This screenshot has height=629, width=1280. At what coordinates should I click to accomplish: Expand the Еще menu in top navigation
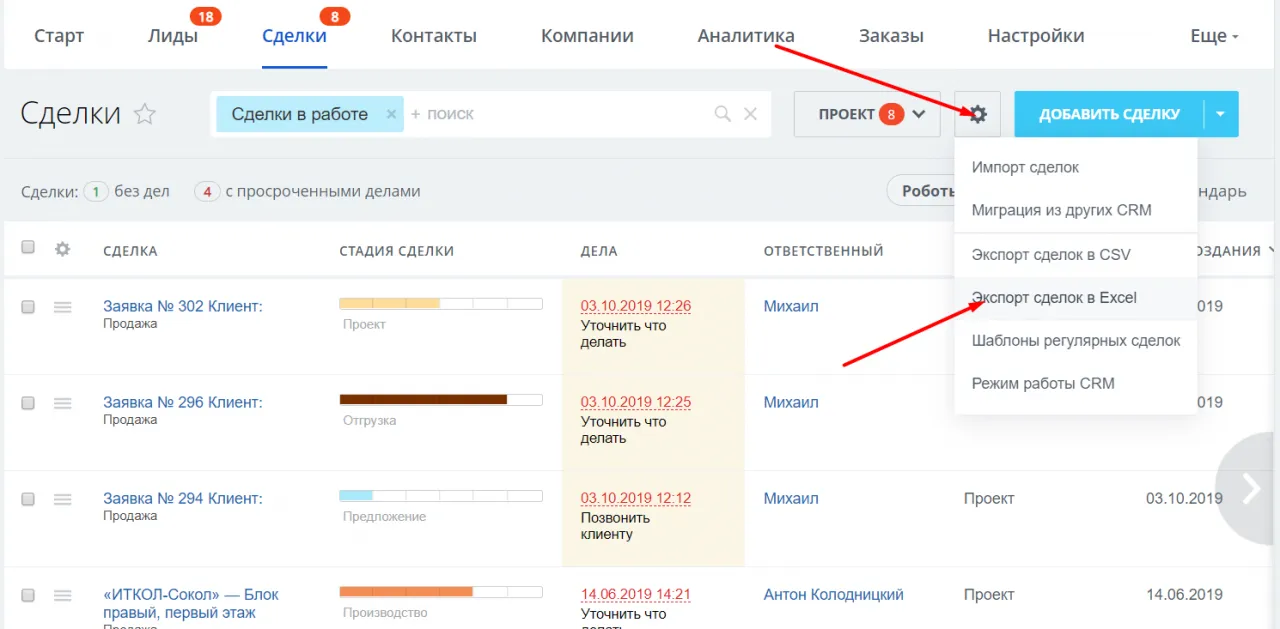point(1214,36)
